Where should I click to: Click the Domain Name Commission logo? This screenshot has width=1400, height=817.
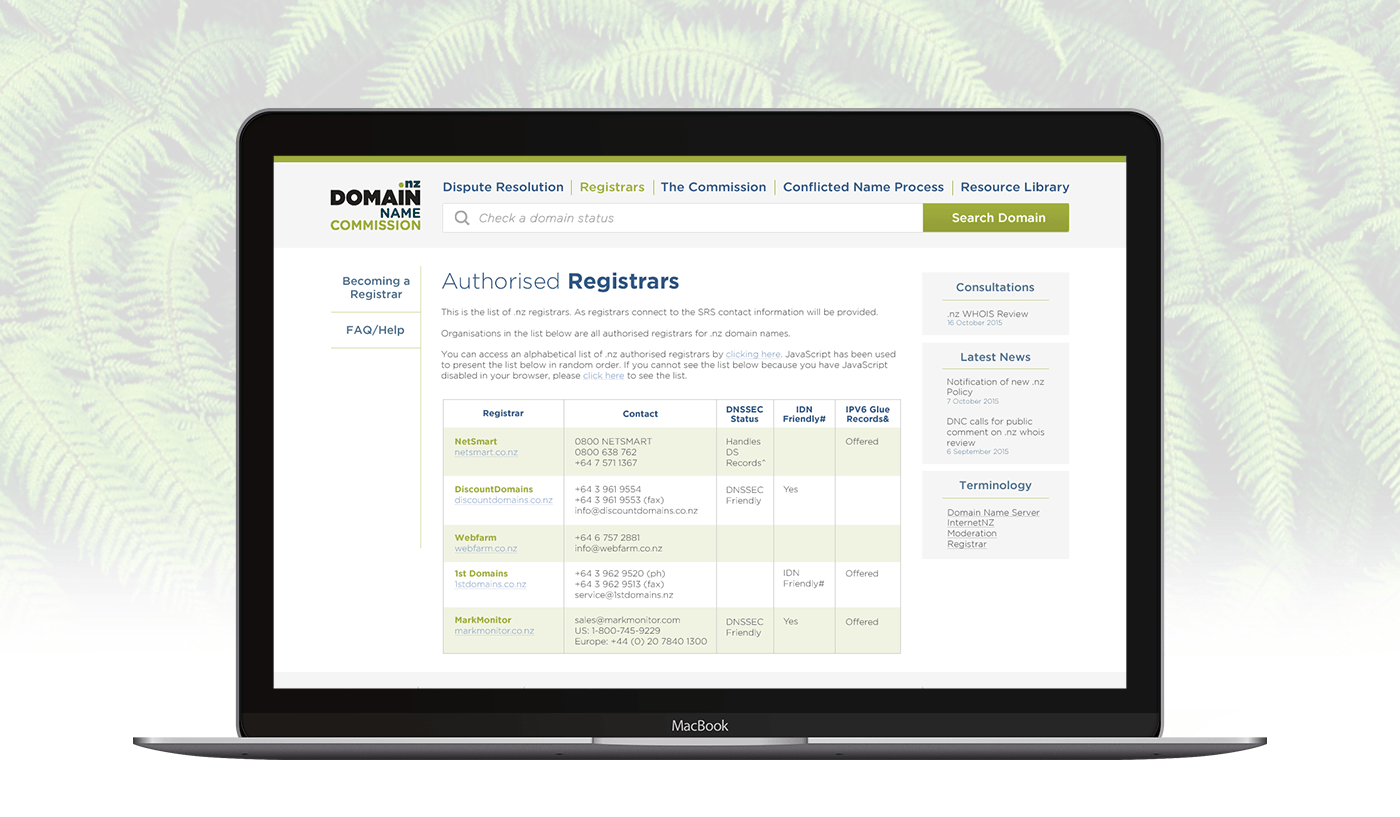pos(376,206)
